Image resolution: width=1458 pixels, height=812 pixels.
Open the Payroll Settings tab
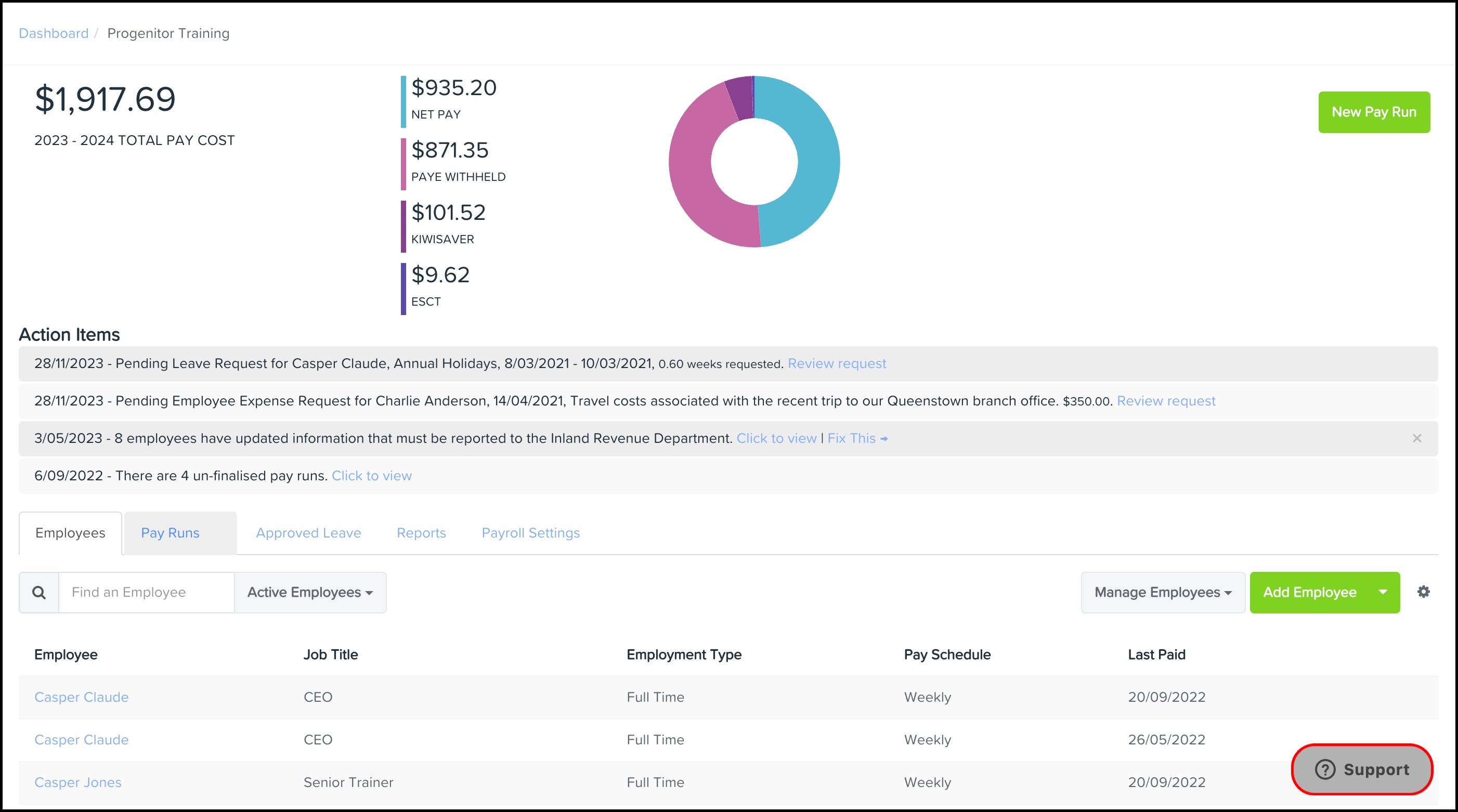click(530, 533)
